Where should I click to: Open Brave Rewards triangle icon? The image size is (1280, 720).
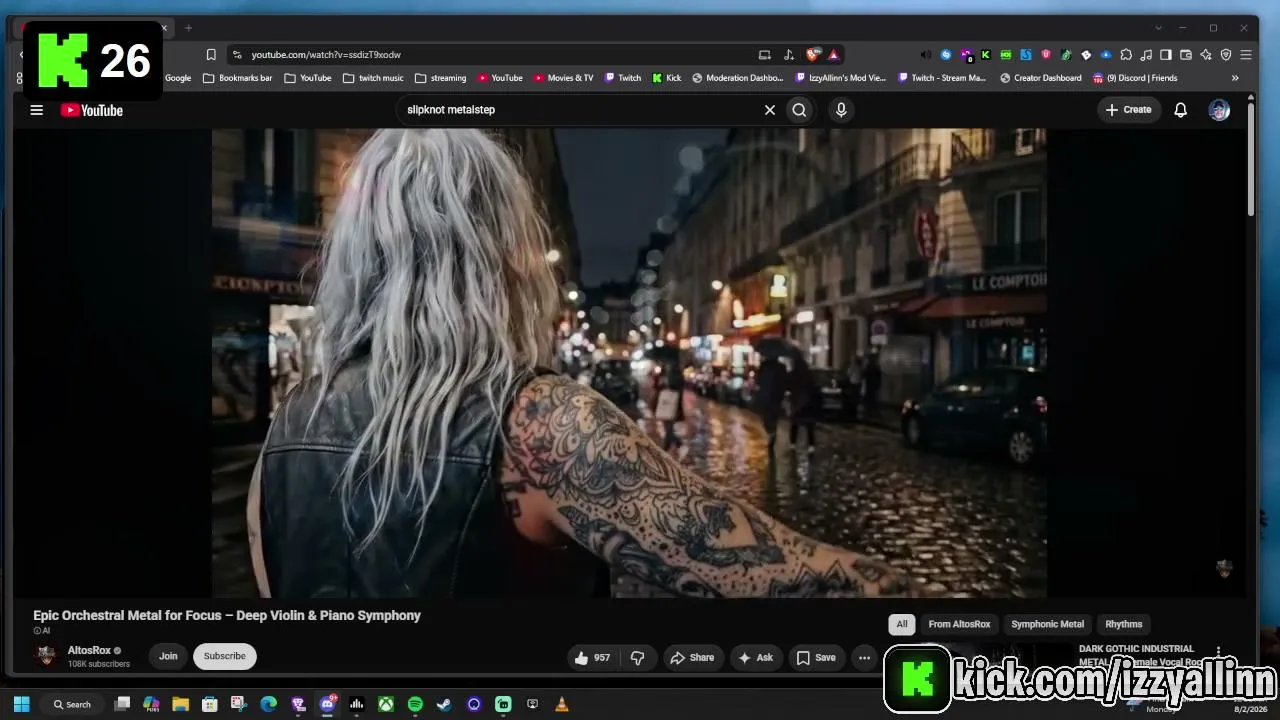[834, 55]
